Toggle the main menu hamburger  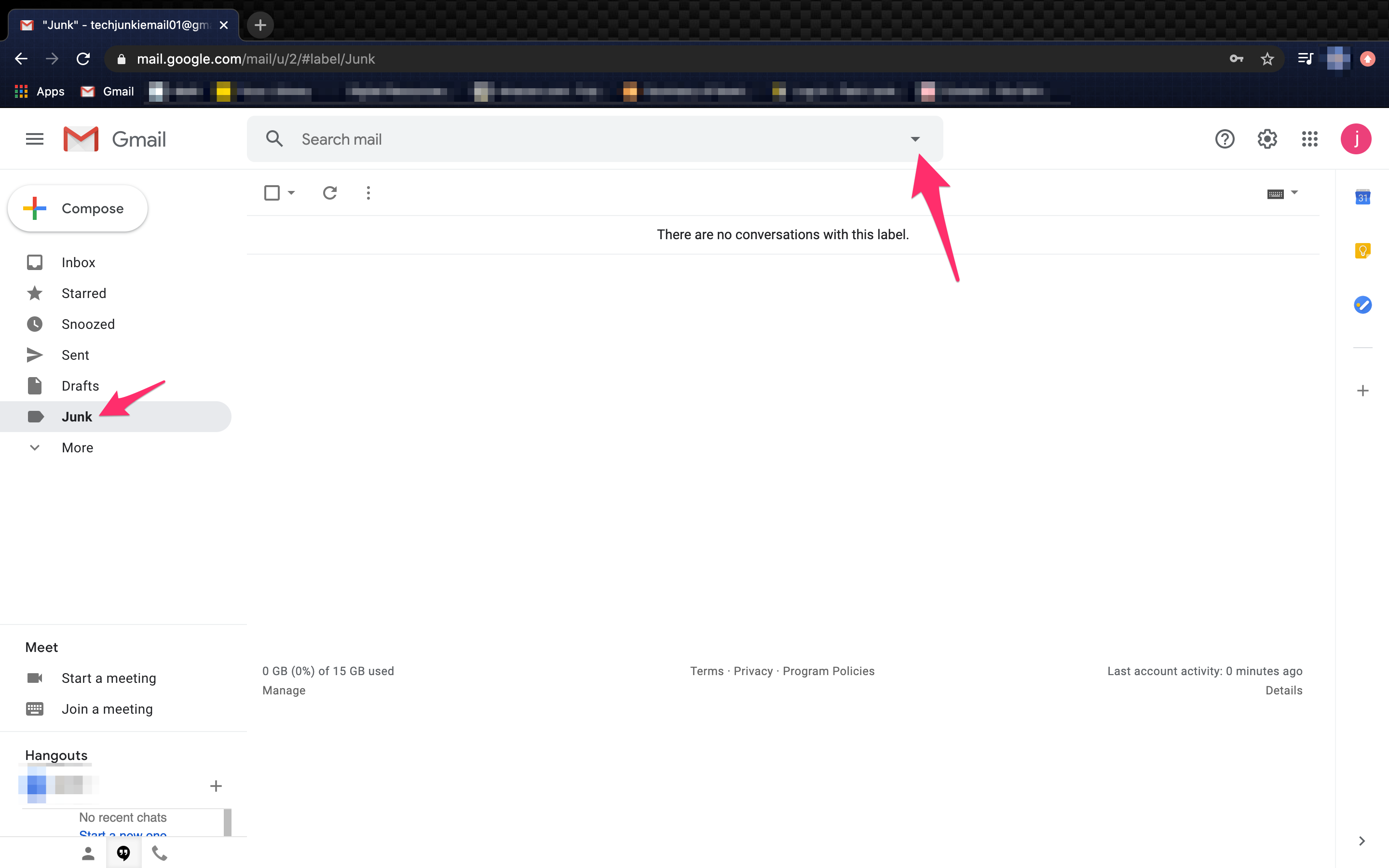point(34,139)
